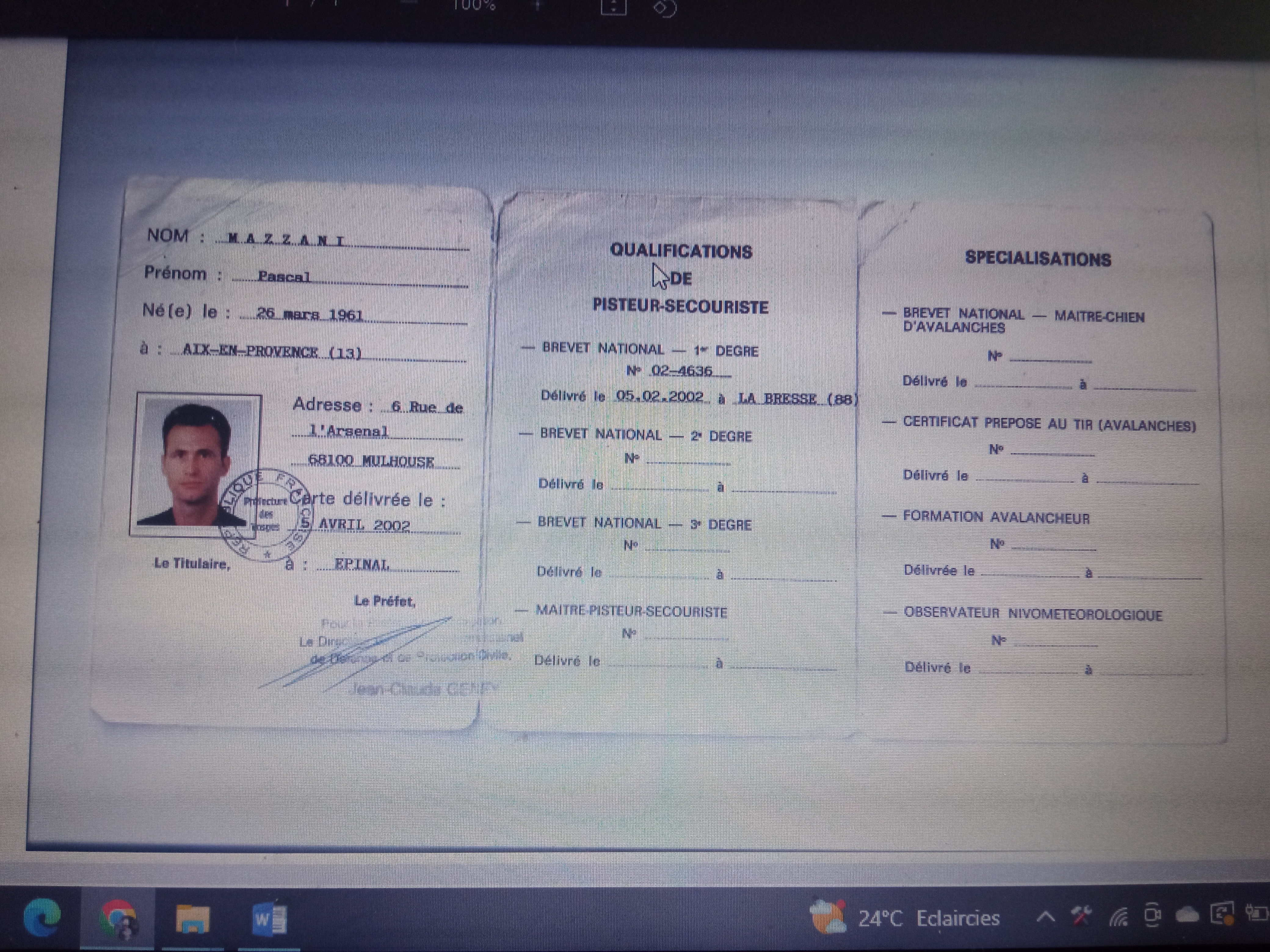Viewport: 1270px width, 952px height.
Task: Click the ID photo on the card
Action: [x=196, y=464]
